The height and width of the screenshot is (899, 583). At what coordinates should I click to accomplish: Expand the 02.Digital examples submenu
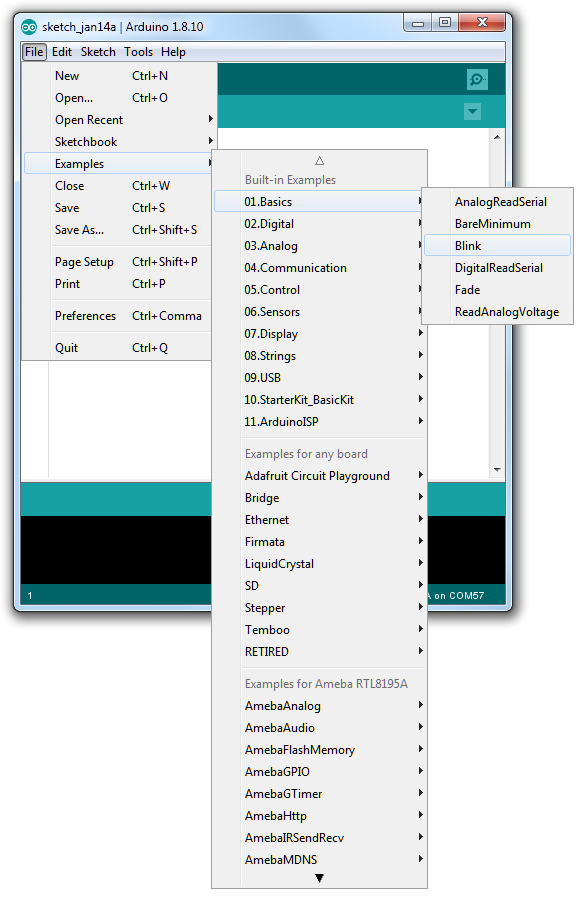point(319,224)
